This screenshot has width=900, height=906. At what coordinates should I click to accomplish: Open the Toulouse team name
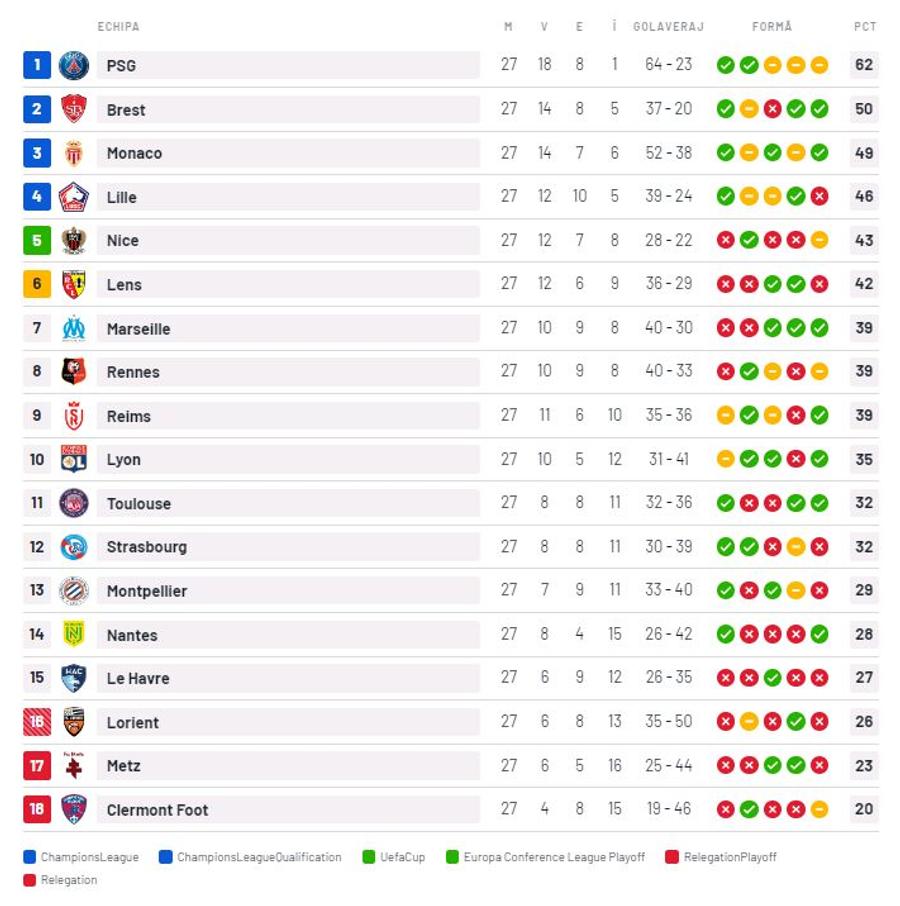pos(139,504)
